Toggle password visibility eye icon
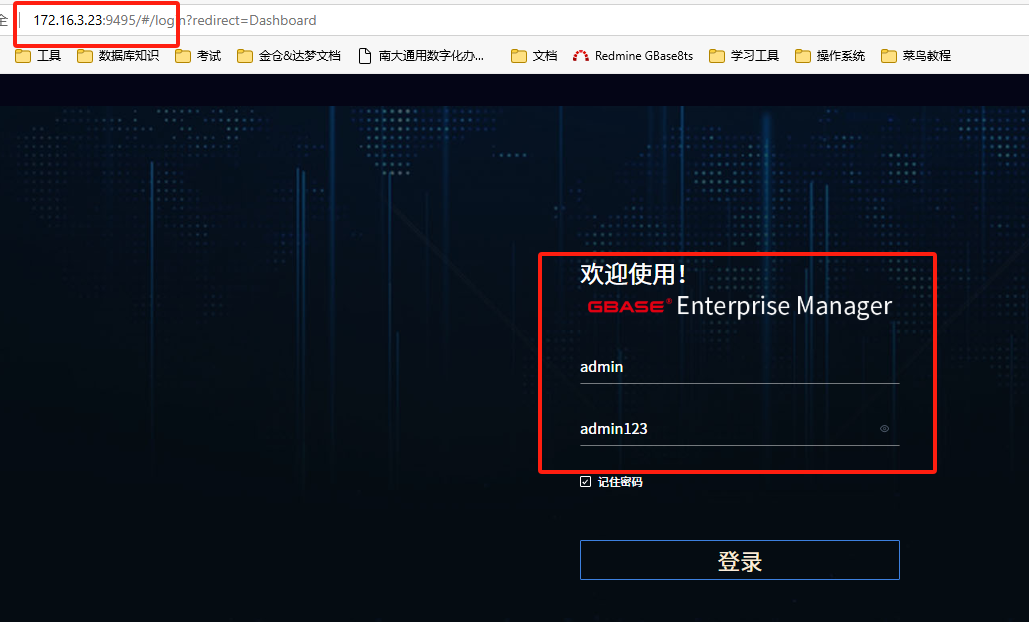Image resolution: width=1029 pixels, height=622 pixels. point(884,429)
